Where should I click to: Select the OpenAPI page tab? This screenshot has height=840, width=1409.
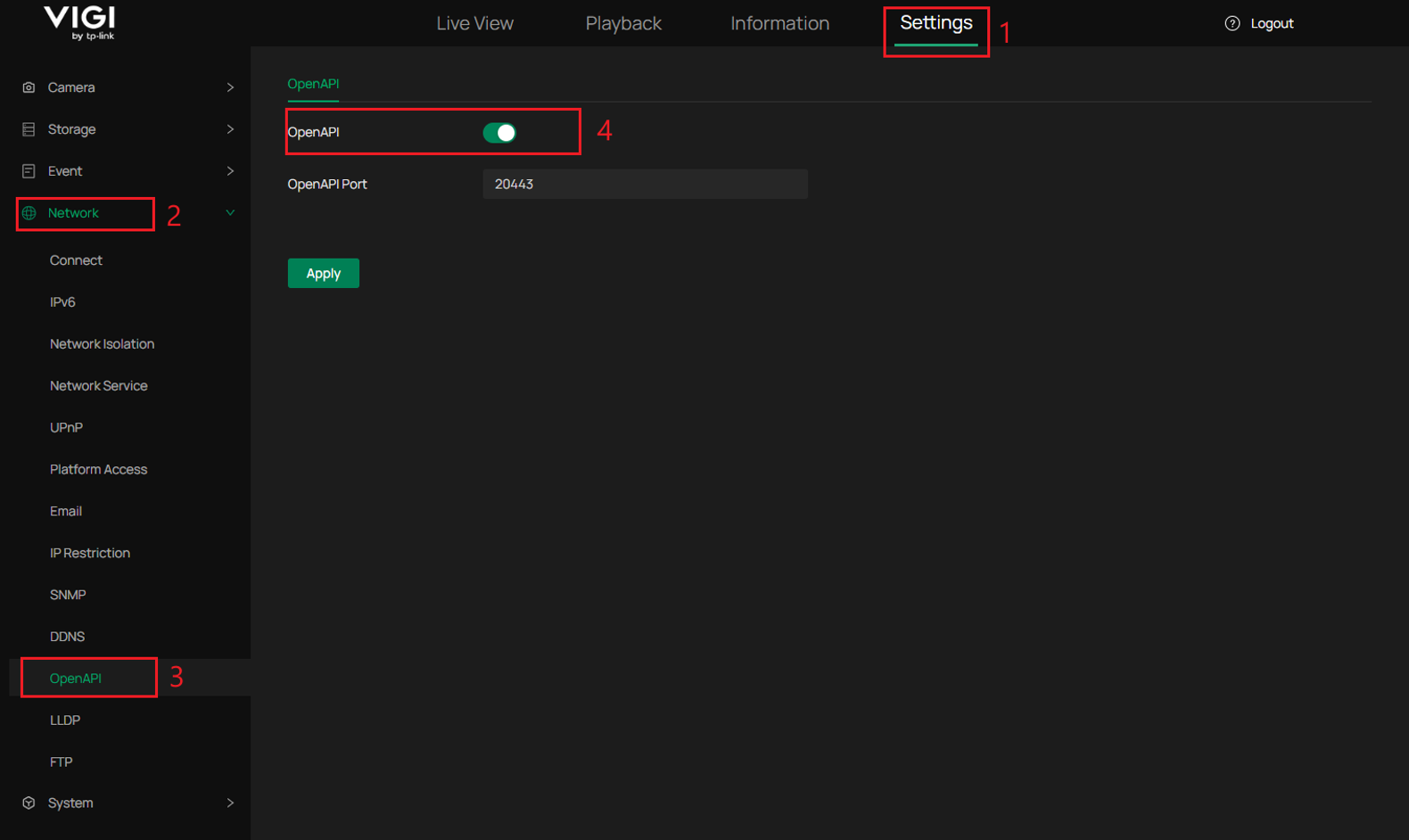coord(313,84)
